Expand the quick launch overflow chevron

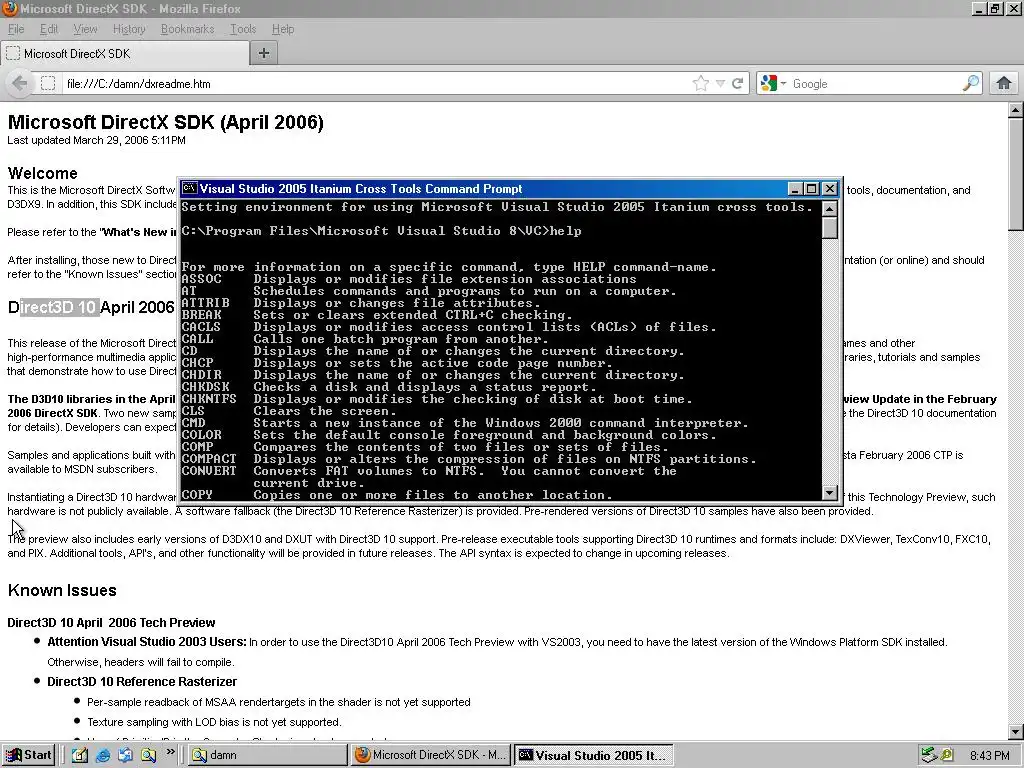170,752
